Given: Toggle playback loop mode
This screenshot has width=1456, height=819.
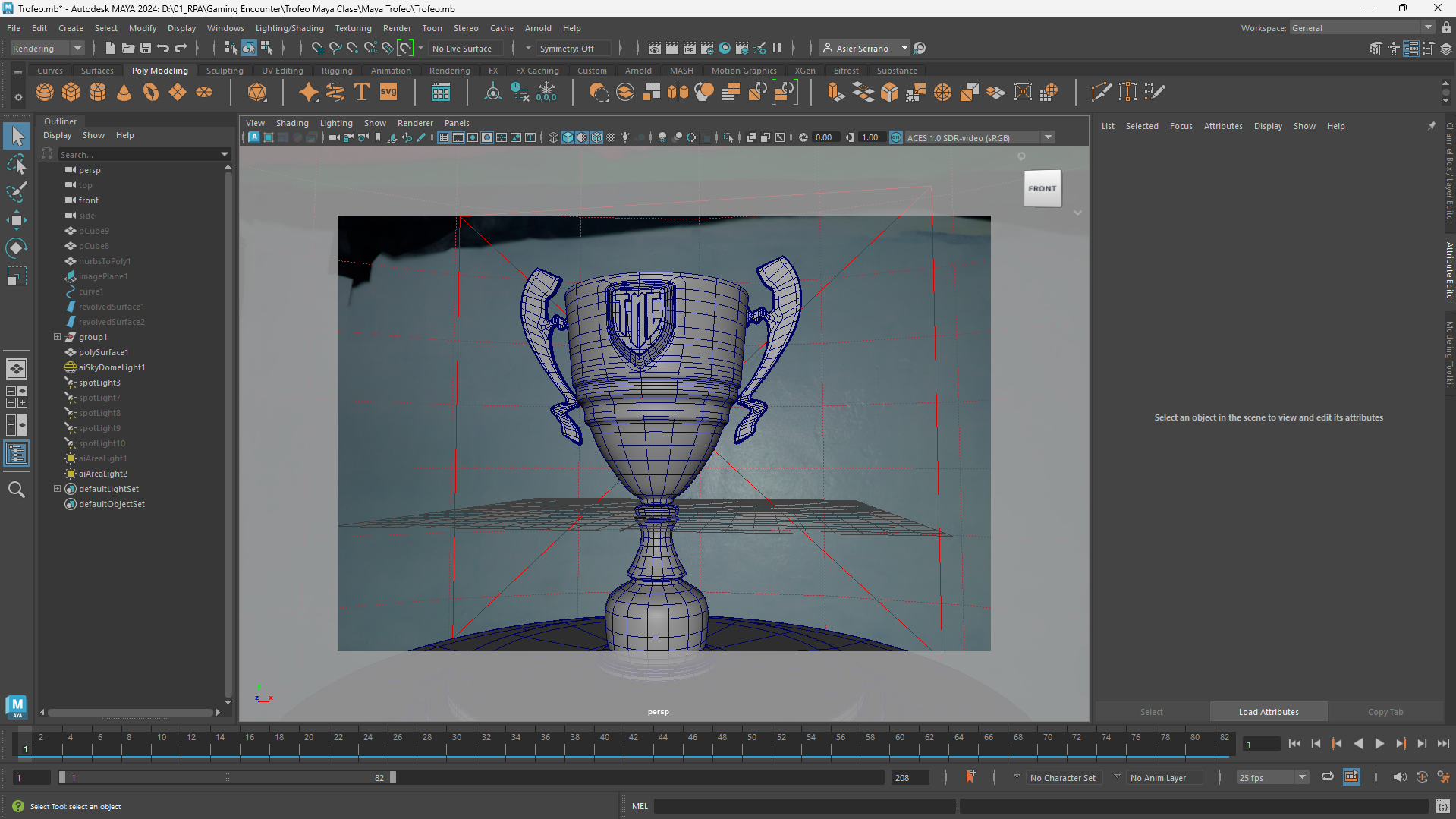Looking at the screenshot, I should [x=1327, y=777].
